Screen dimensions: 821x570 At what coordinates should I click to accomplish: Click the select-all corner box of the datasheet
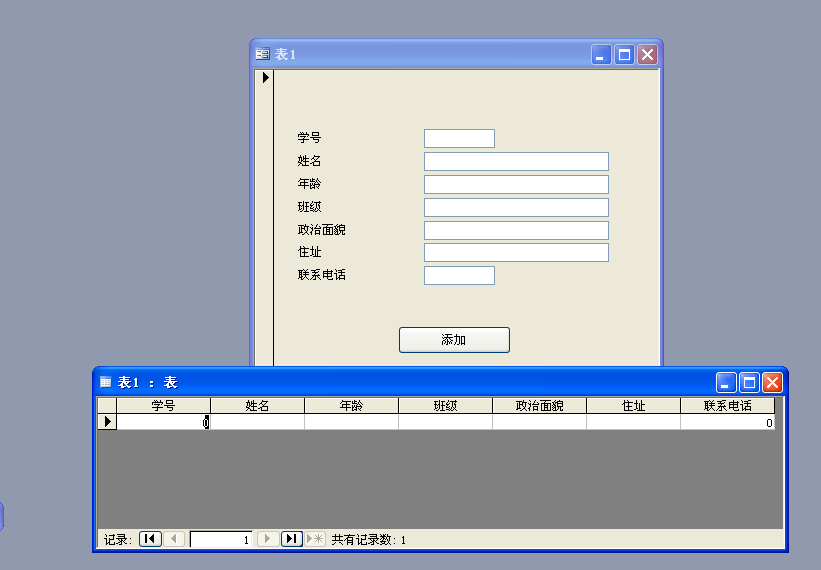point(107,405)
